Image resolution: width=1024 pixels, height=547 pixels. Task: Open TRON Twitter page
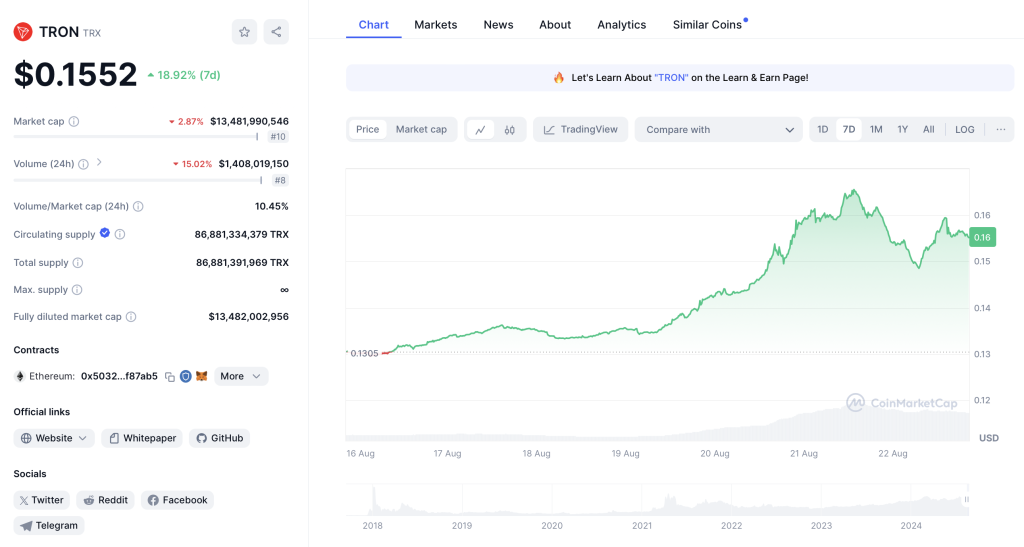(42, 500)
